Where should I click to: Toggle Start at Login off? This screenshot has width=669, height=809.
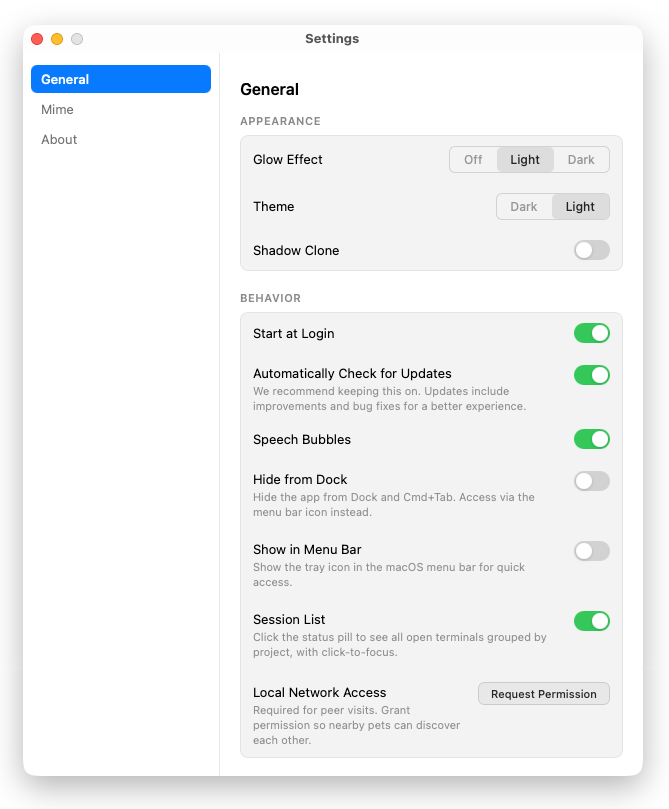click(x=591, y=333)
